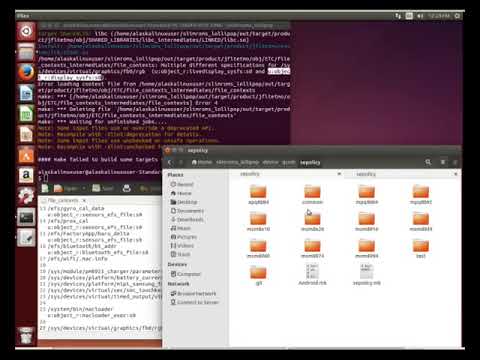Click slimroms_lollipop in the path bar

pos(237,162)
